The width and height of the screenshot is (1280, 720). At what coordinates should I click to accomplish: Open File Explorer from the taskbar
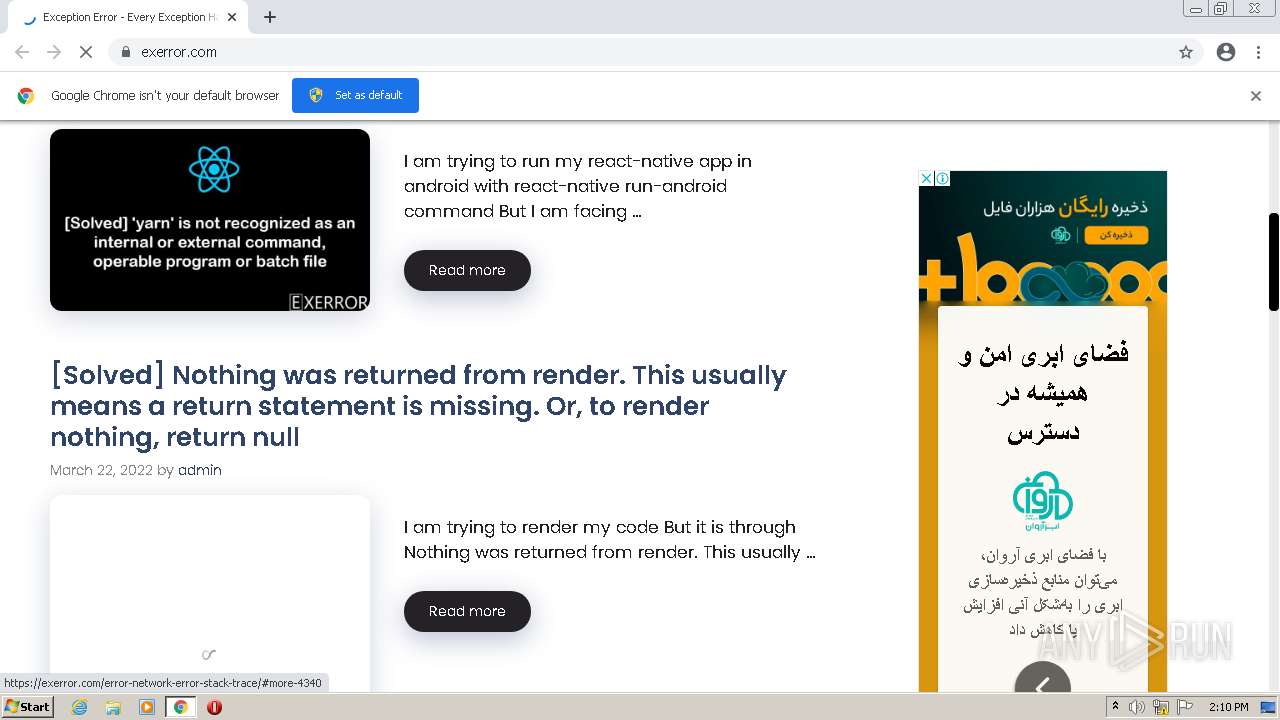coord(113,707)
